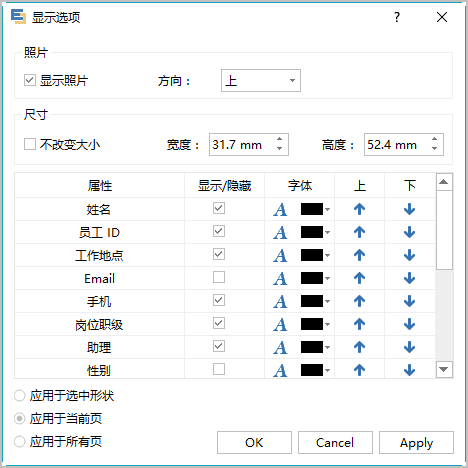468x468 pixels.
Task: Enable the 不改变大小 checkbox
Action: pos(30,144)
